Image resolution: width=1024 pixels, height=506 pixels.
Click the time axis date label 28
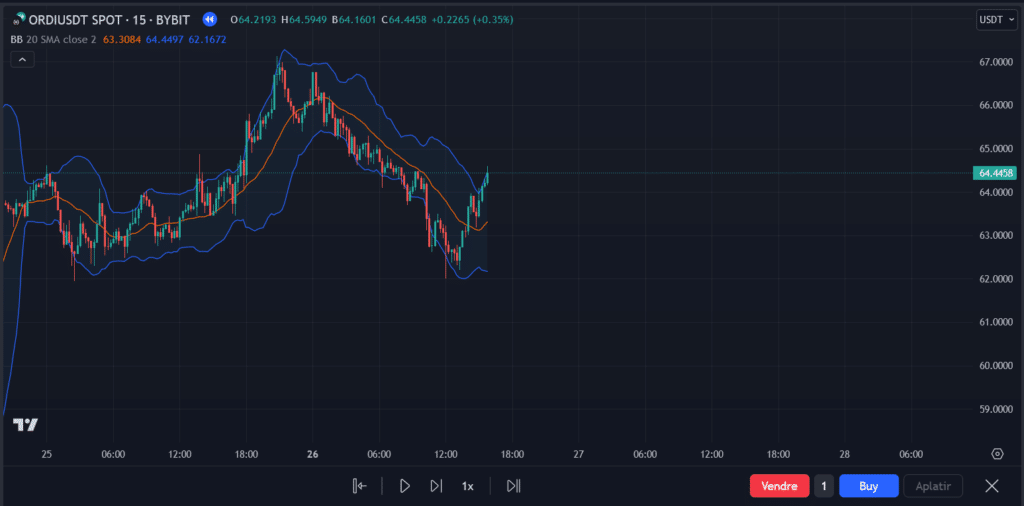click(844, 454)
